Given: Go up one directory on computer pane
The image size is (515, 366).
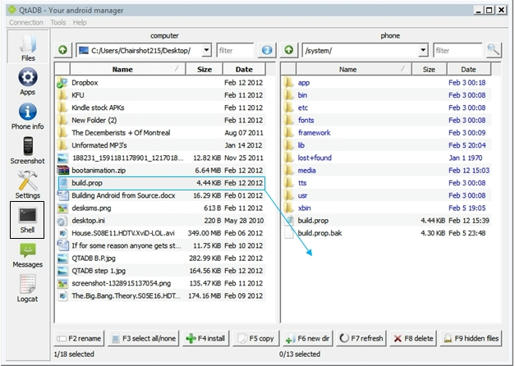Looking at the screenshot, I should [x=63, y=50].
